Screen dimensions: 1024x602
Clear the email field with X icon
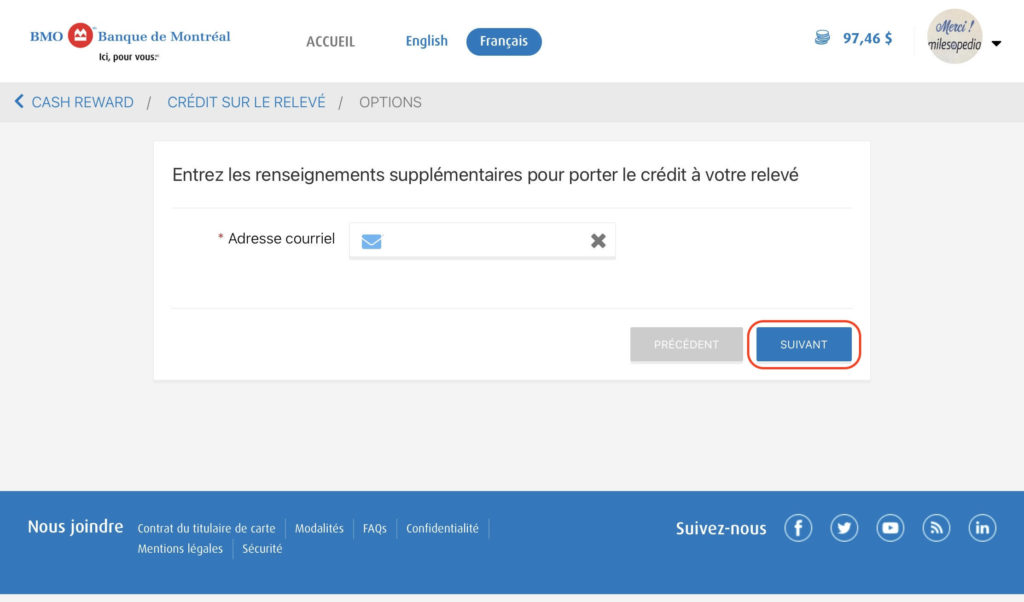point(598,241)
